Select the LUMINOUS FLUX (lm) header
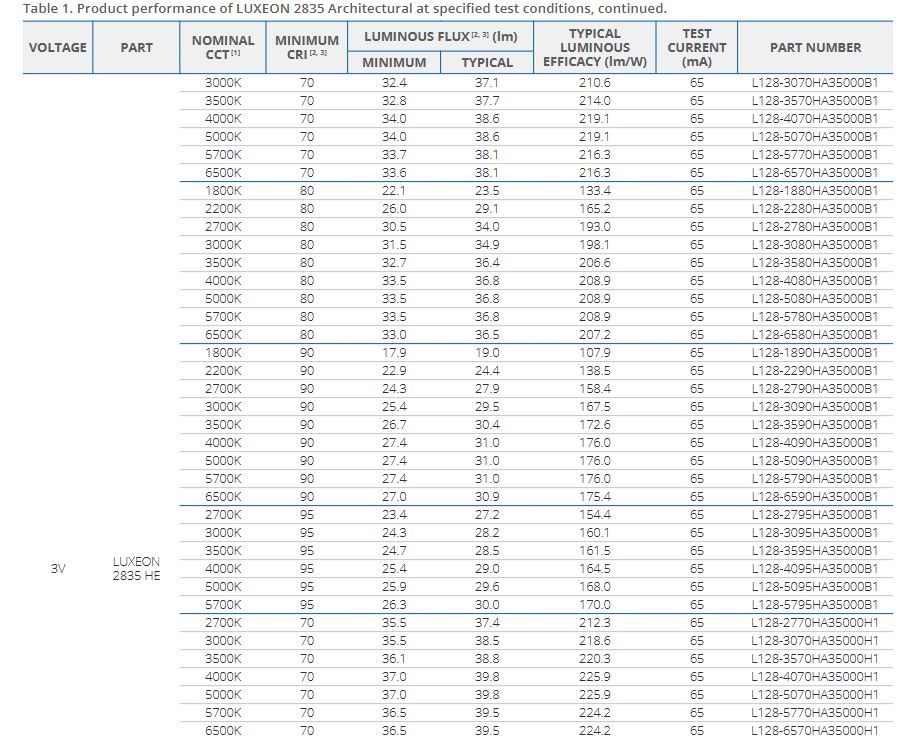Viewport: 905px width, 738px height. click(433, 36)
